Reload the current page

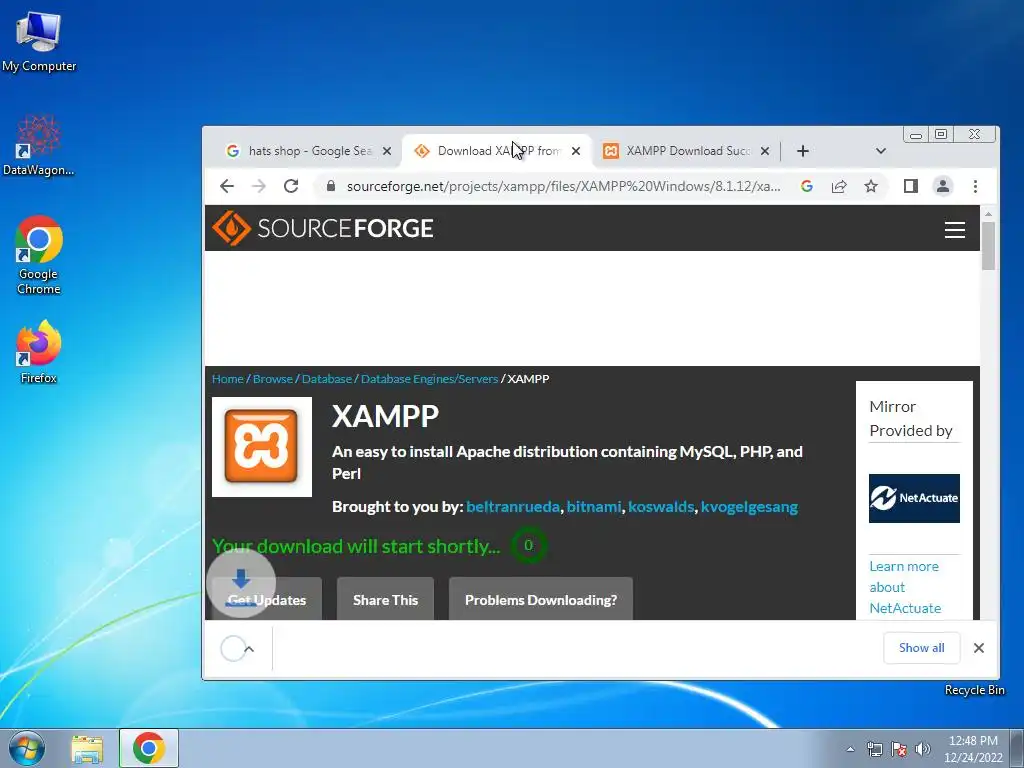[291, 186]
